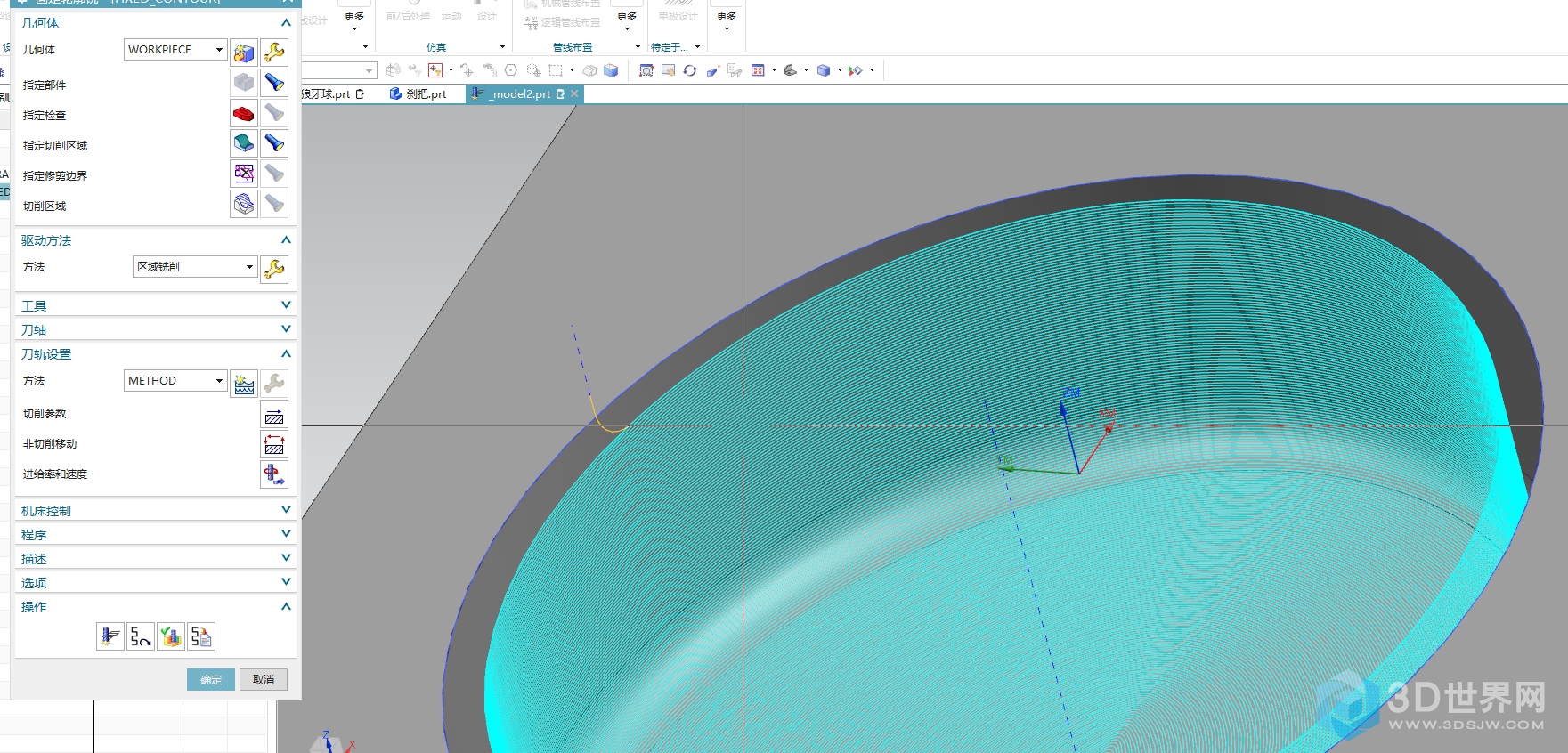Viewport: 1568px width, 753px height.
Task: Click the Replay tool path icon under 操作
Action: (x=141, y=636)
